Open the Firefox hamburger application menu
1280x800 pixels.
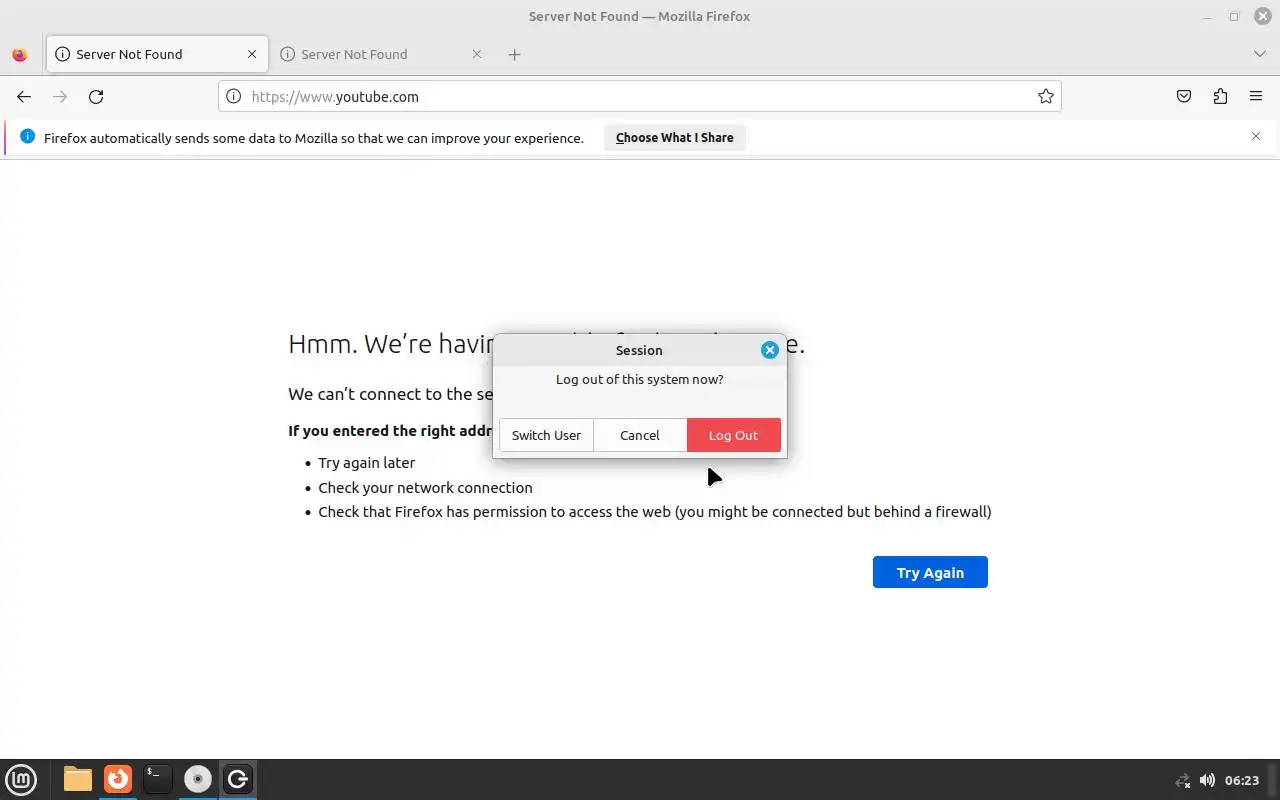[1256, 96]
